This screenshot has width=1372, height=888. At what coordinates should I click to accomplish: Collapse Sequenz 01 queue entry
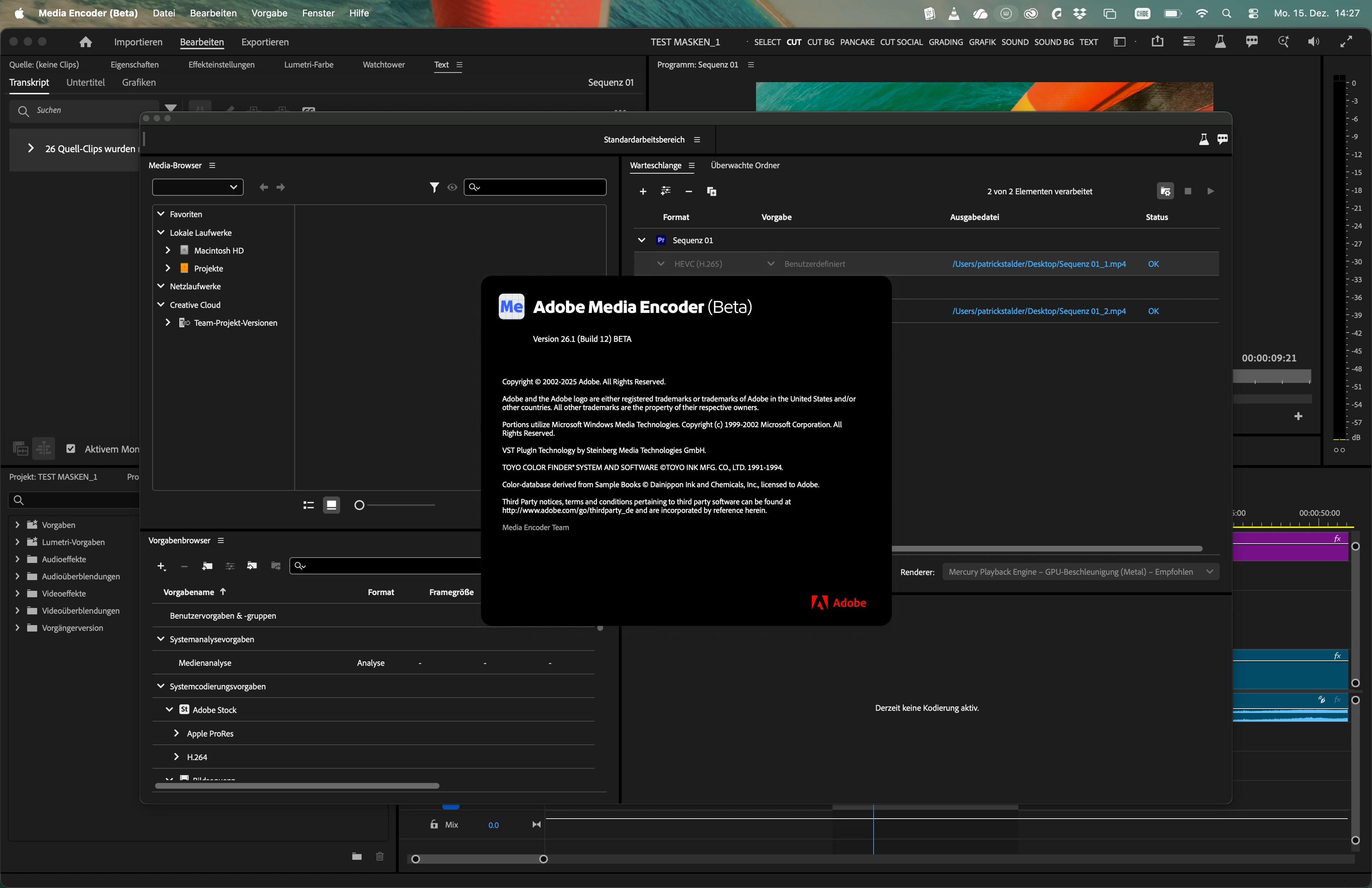point(642,240)
